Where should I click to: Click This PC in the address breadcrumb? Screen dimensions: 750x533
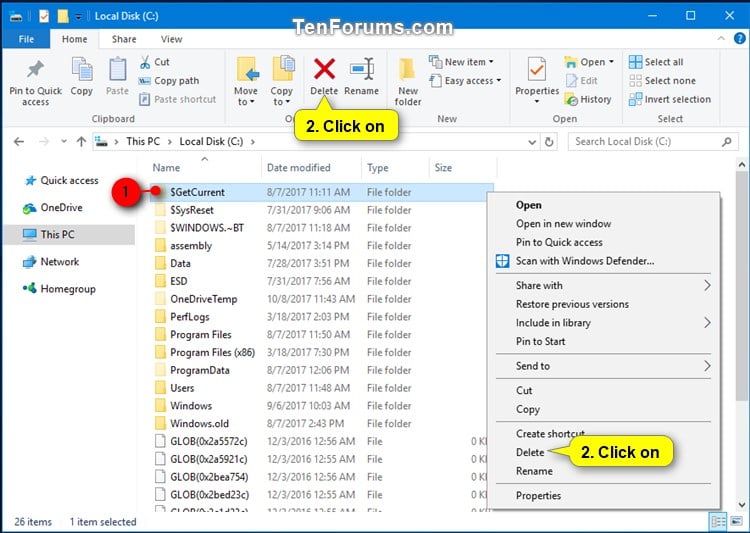coord(143,142)
